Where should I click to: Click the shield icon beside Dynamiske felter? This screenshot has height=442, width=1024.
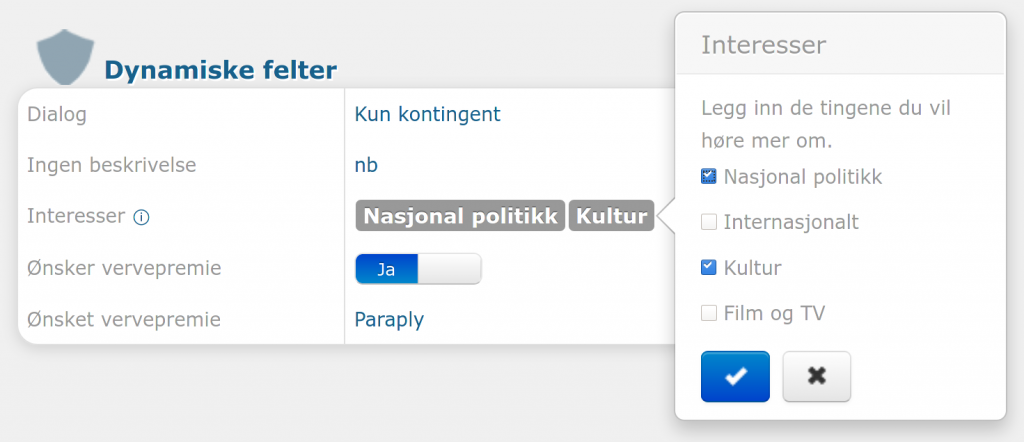[x=64, y=60]
